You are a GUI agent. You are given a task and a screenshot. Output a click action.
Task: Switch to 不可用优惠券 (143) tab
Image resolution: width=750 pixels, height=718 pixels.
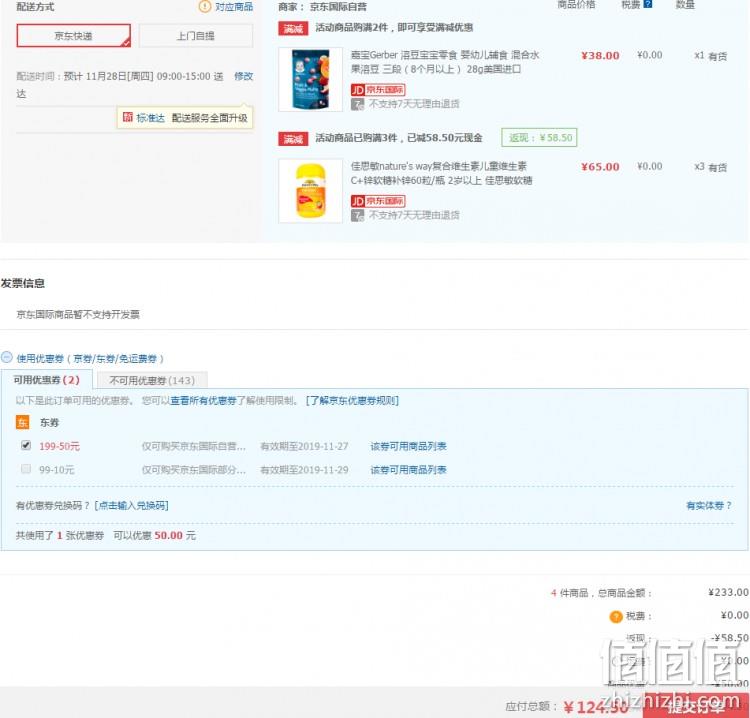(x=152, y=380)
